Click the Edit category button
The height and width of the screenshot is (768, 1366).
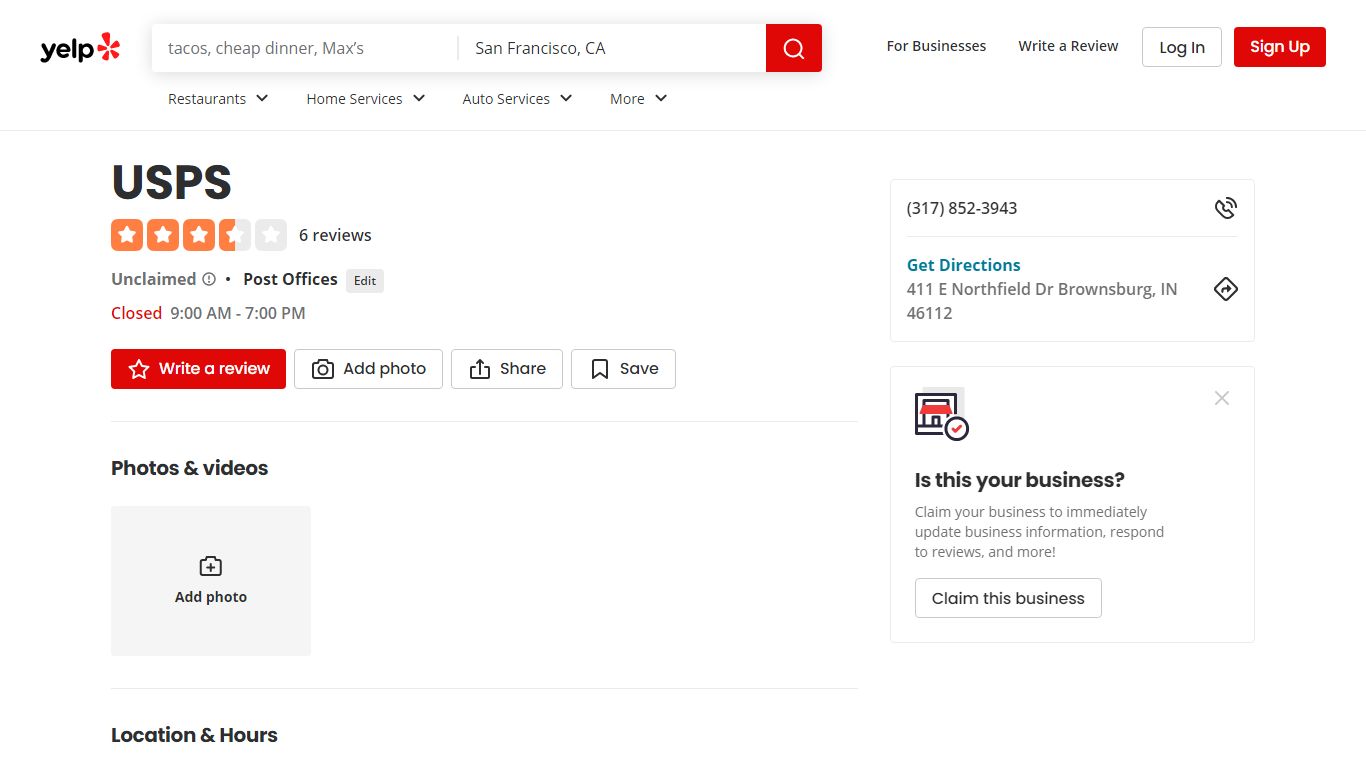[365, 281]
